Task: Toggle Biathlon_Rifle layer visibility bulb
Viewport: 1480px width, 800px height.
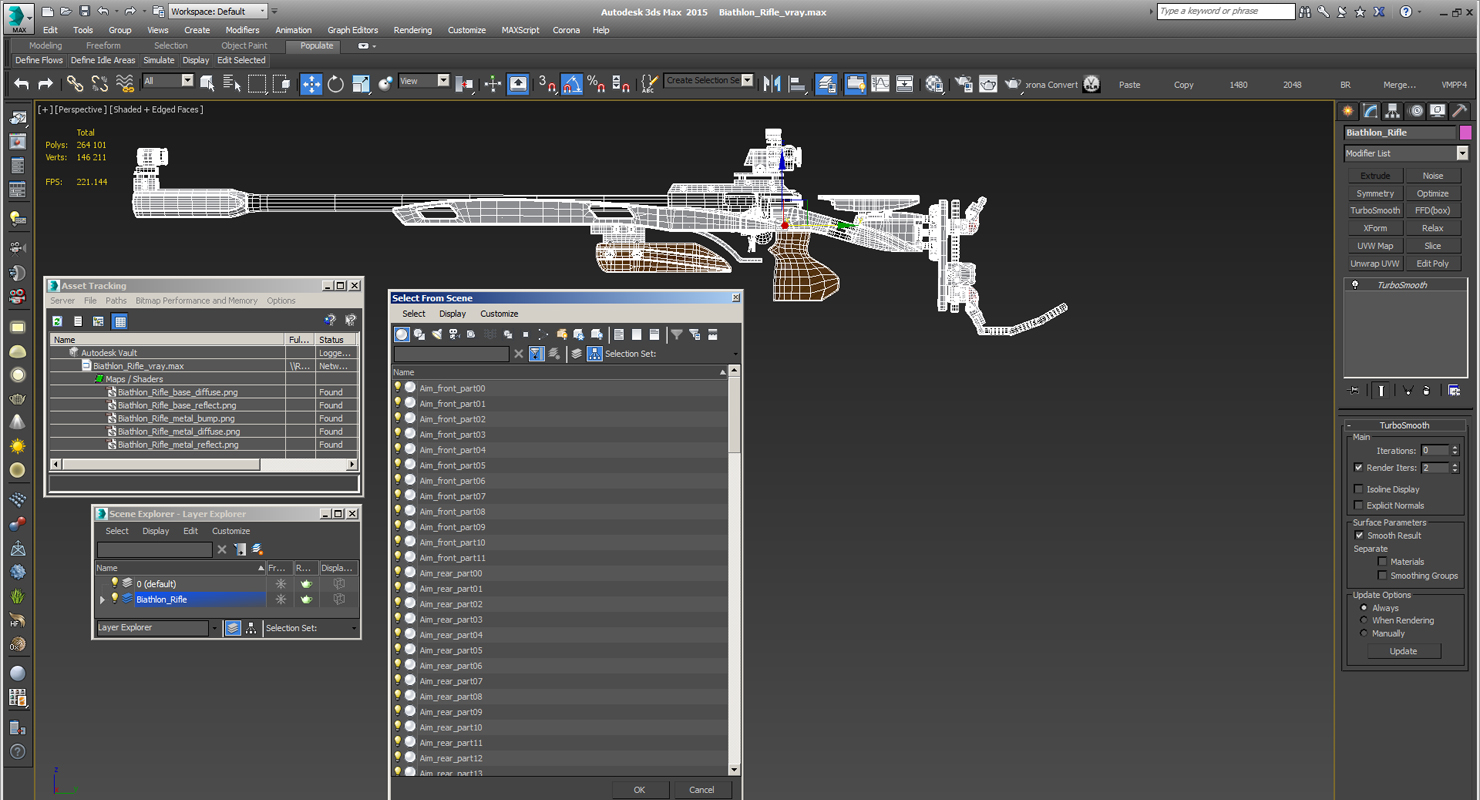Action: (x=114, y=599)
